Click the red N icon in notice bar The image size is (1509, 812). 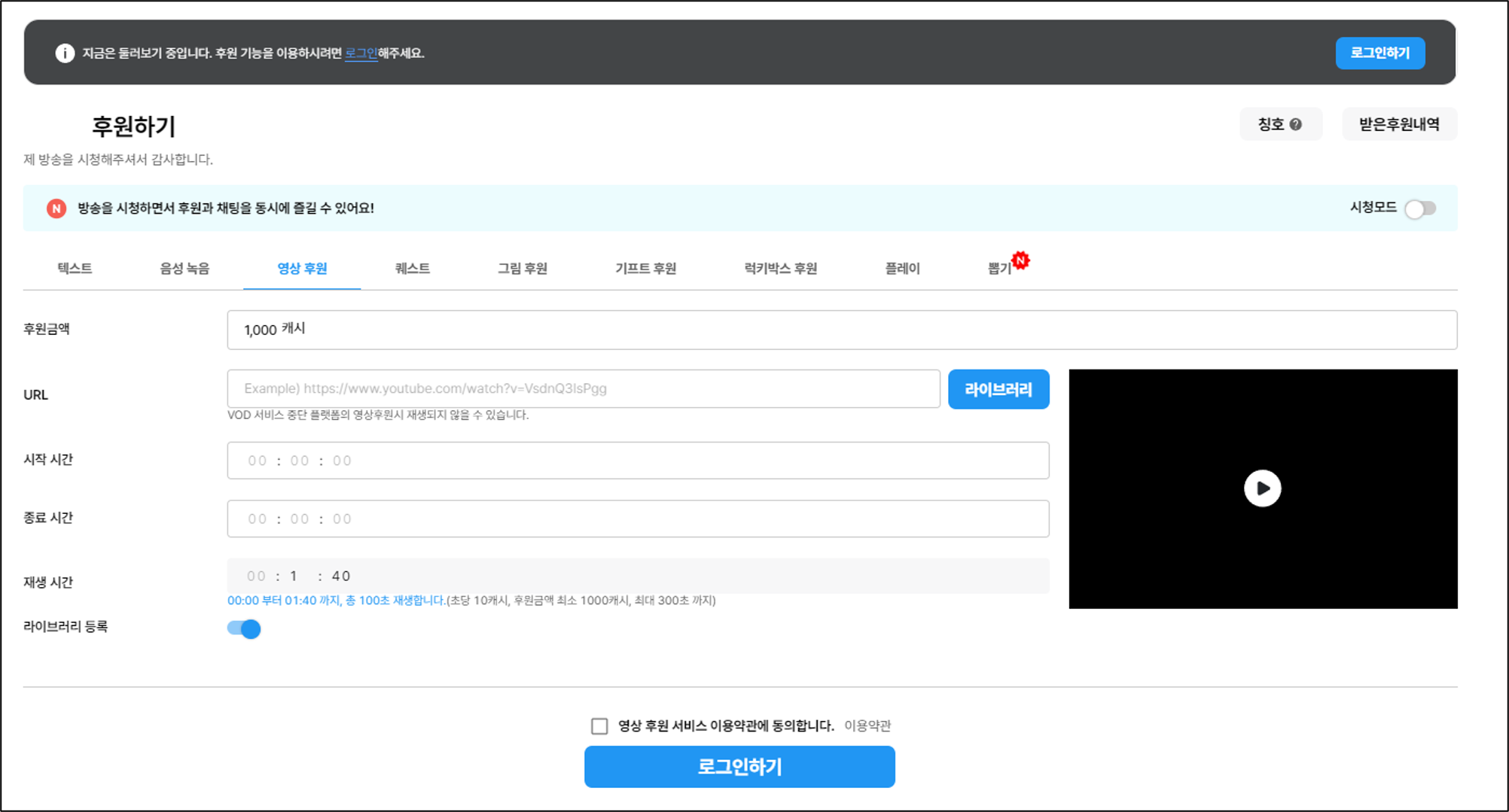56,208
